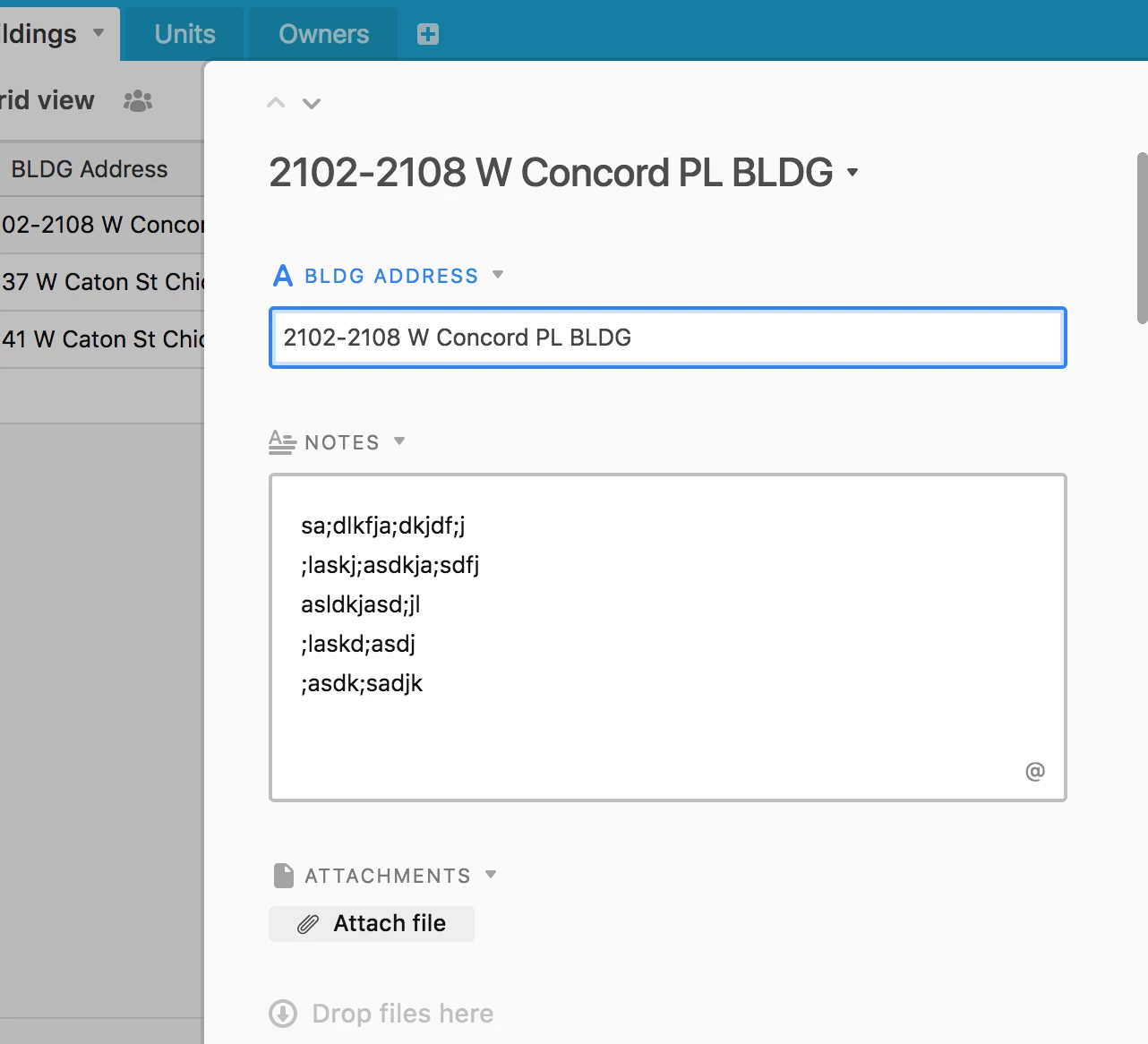
Task: Expand the NOTES field menu arrow
Action: coord(399,441)
